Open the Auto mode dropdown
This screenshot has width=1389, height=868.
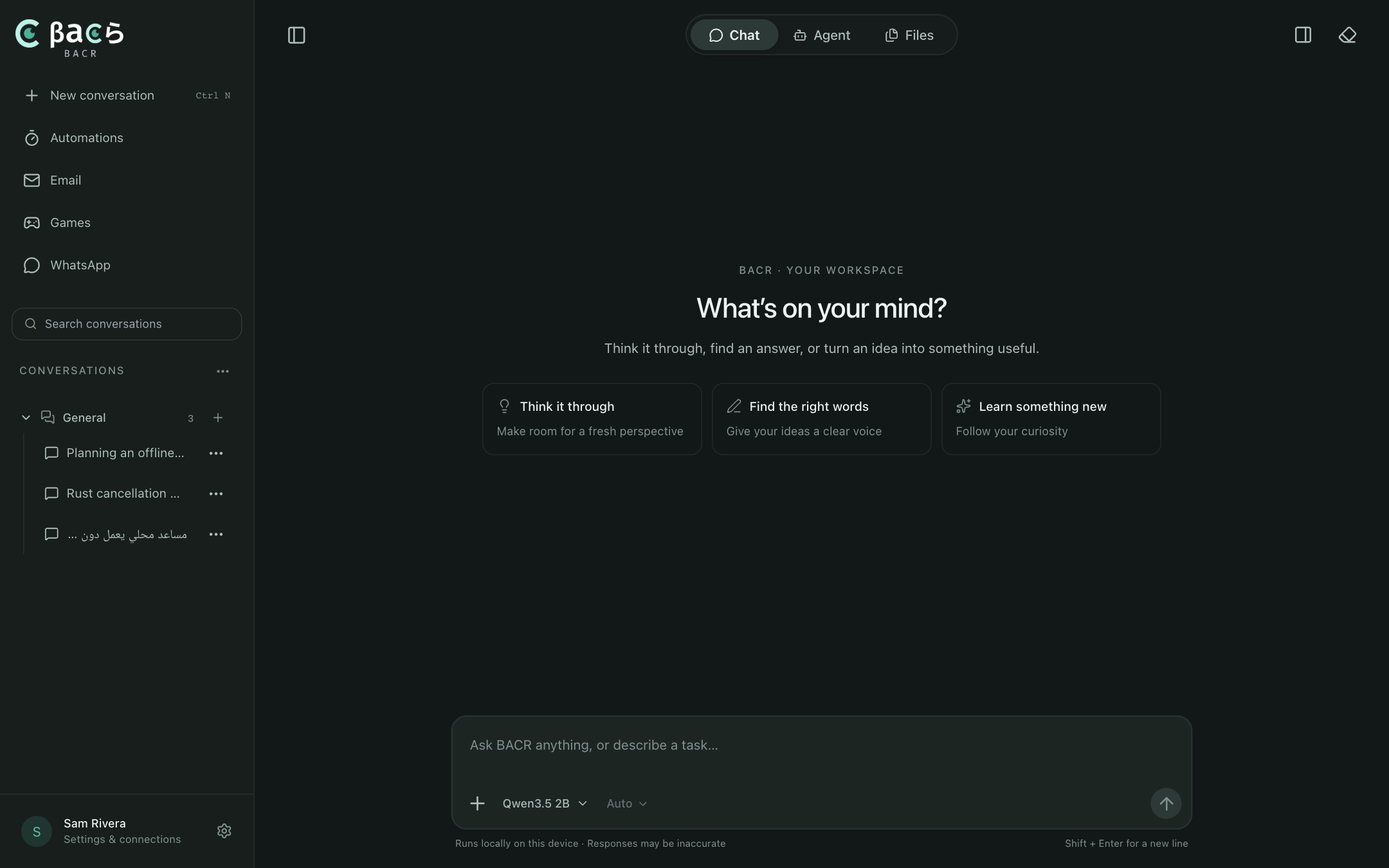point(626,804)
